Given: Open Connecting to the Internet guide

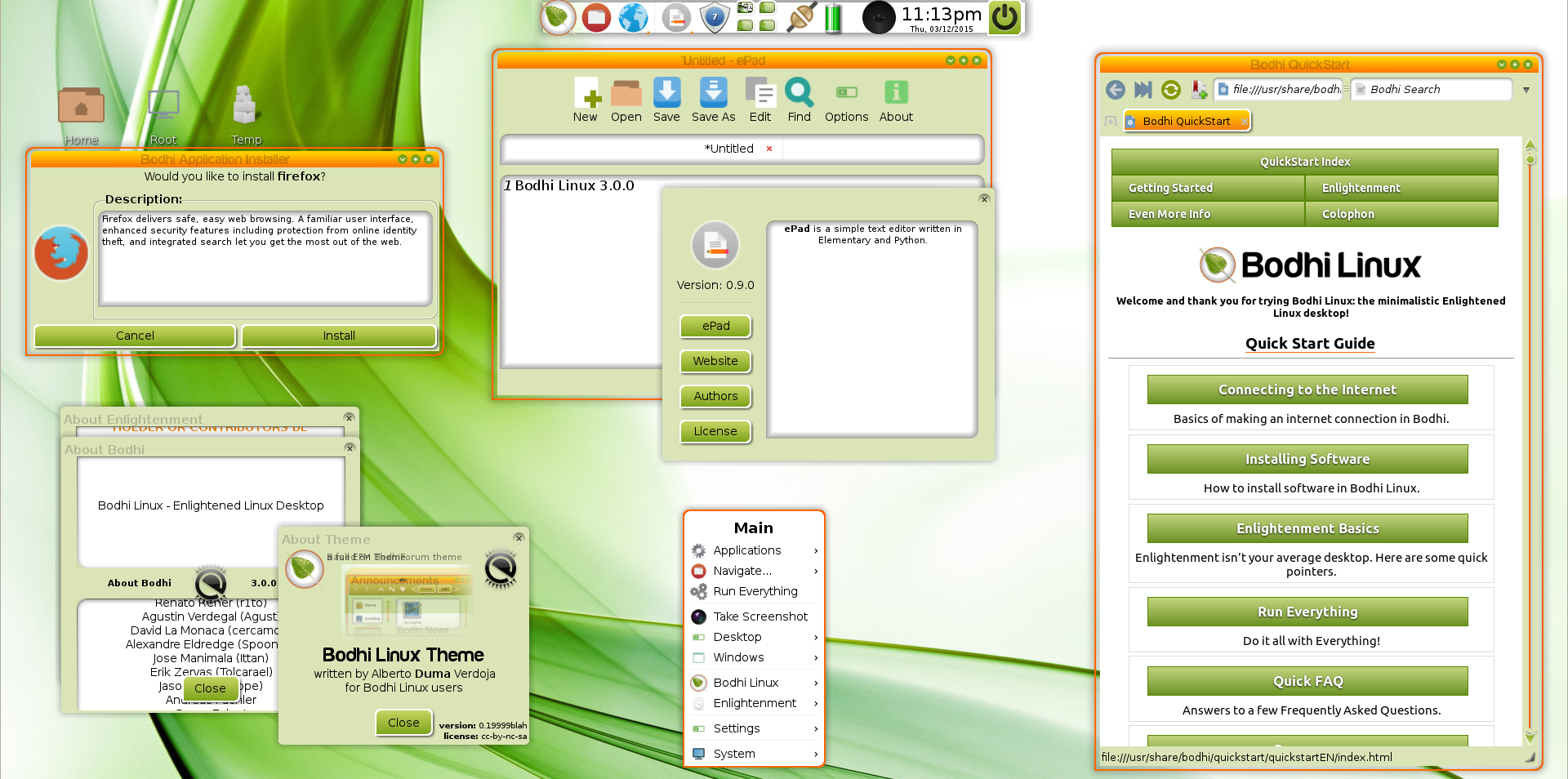Looking at the screenshot, I should click(x=1307, y=389).
